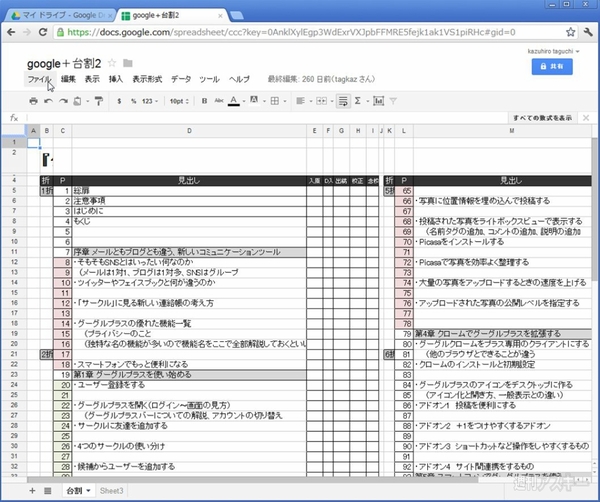Click the formula bar input field
The image size is (600, 502).
coord(268,118)
